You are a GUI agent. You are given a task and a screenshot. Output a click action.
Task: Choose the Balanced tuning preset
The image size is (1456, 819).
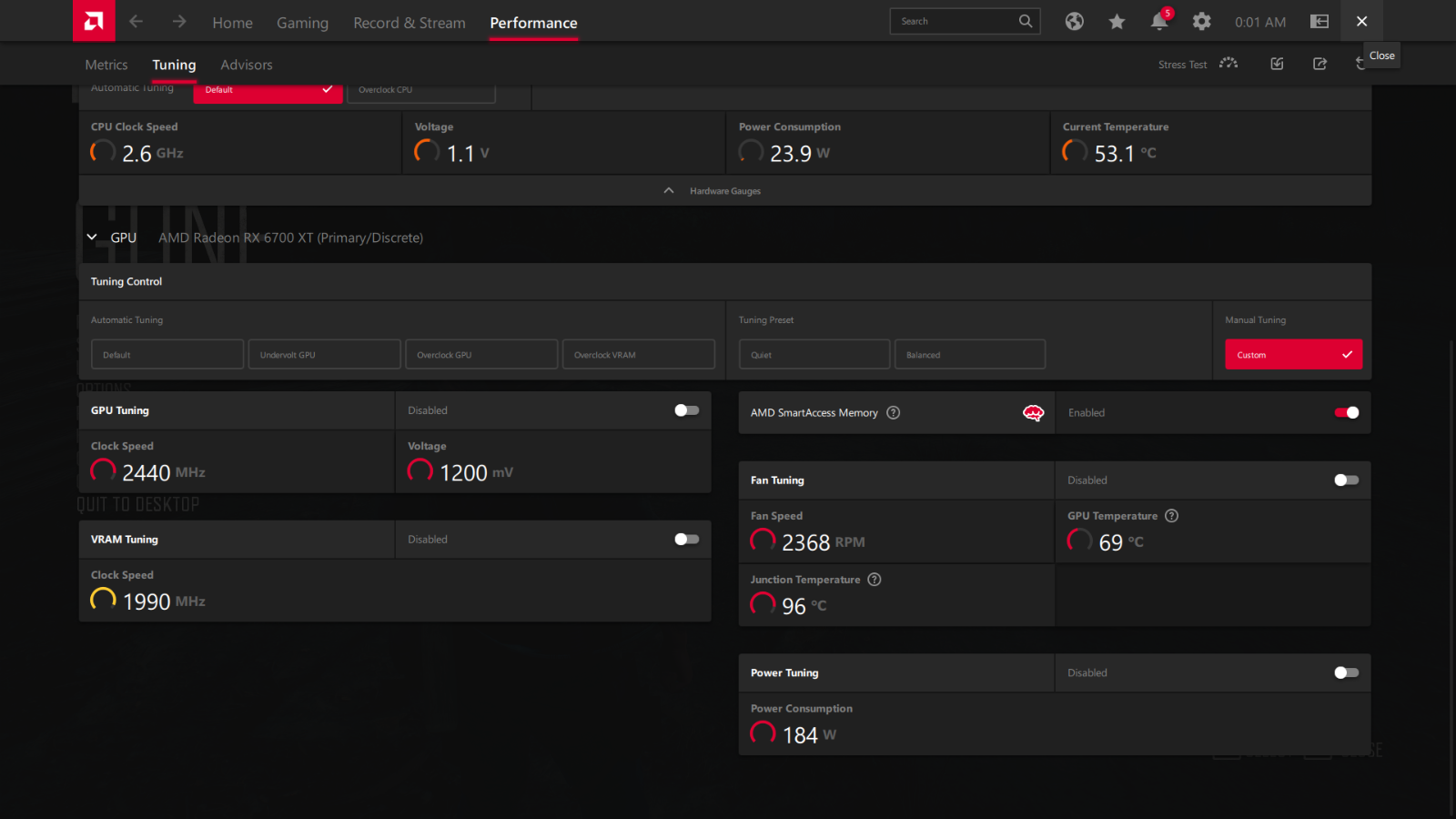[x=970, y=355]
